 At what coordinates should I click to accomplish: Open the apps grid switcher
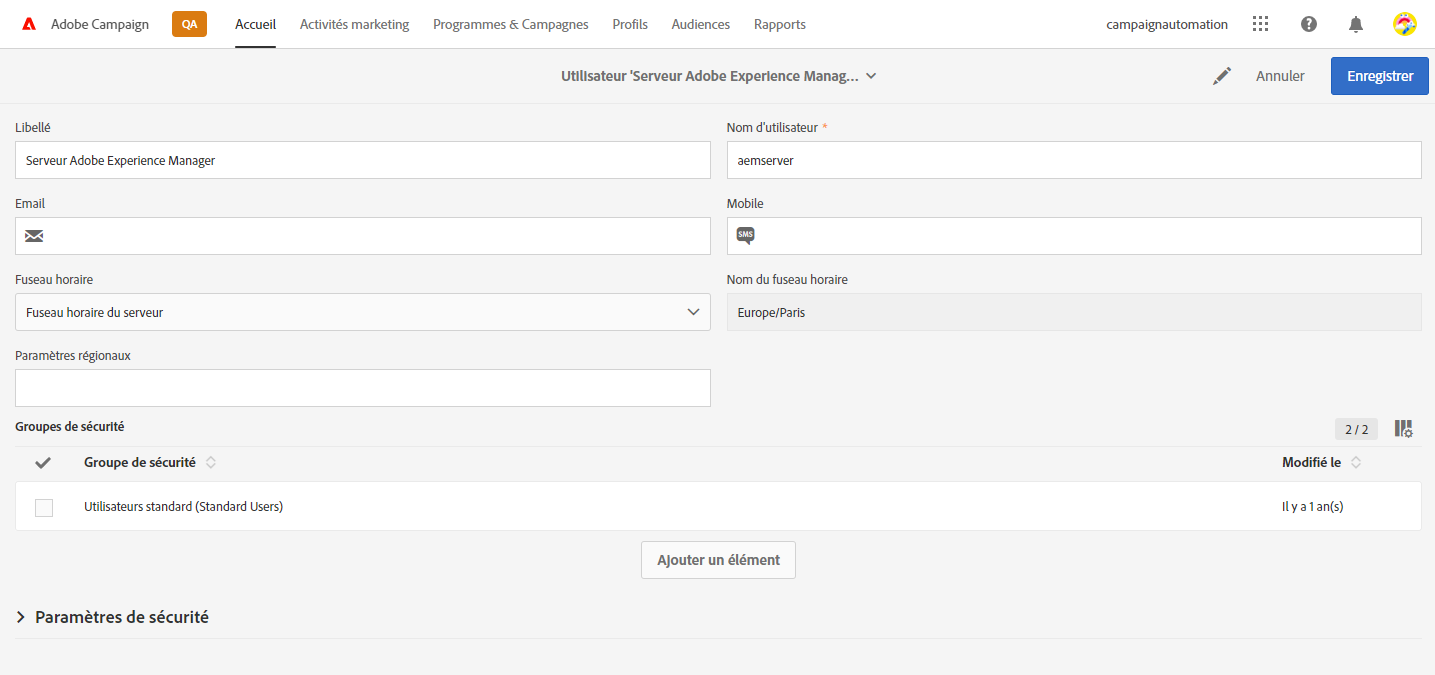1260,24
